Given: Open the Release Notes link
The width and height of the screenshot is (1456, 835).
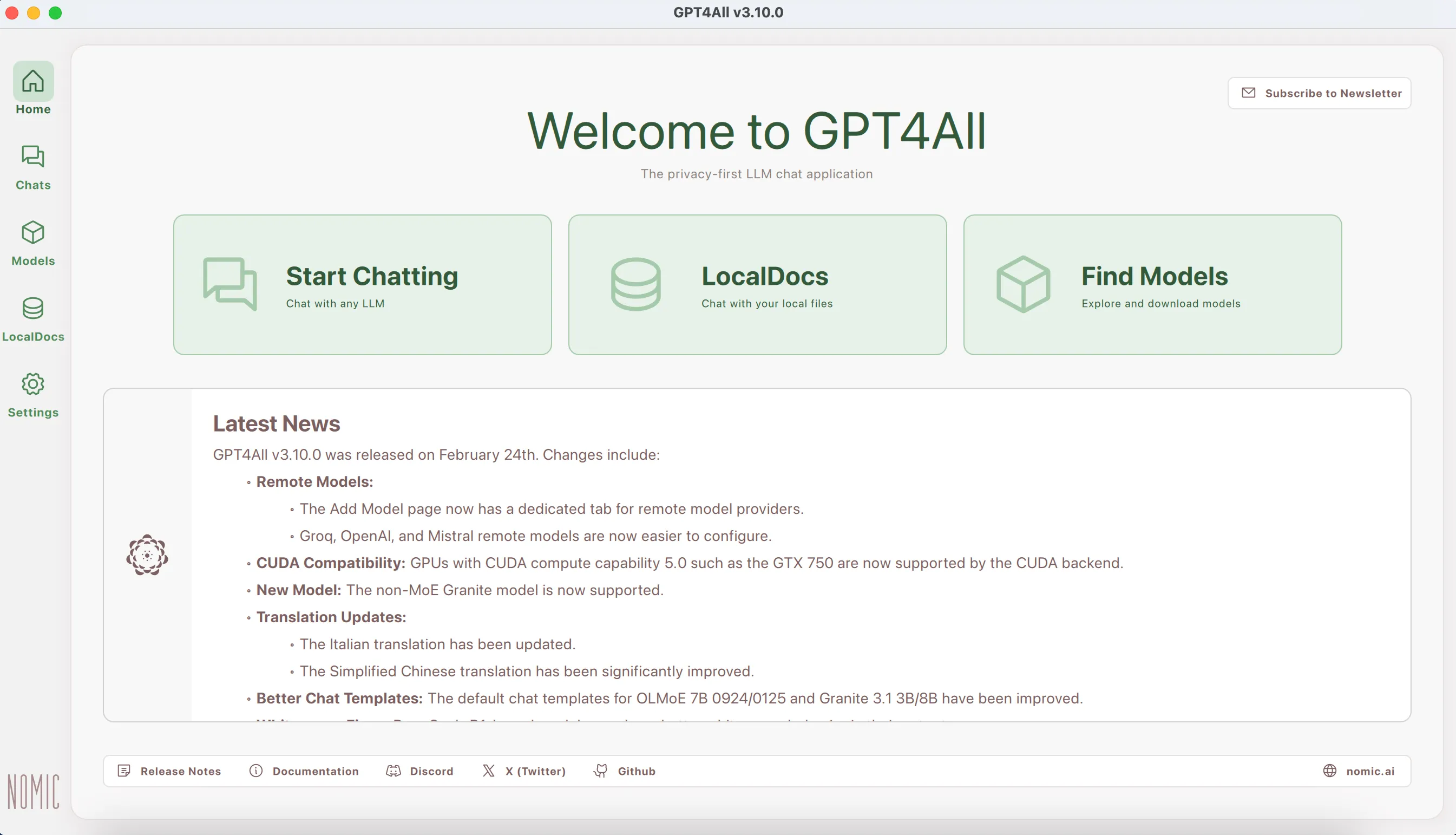Looking at the screenshot, I should (x=181, y=771).
